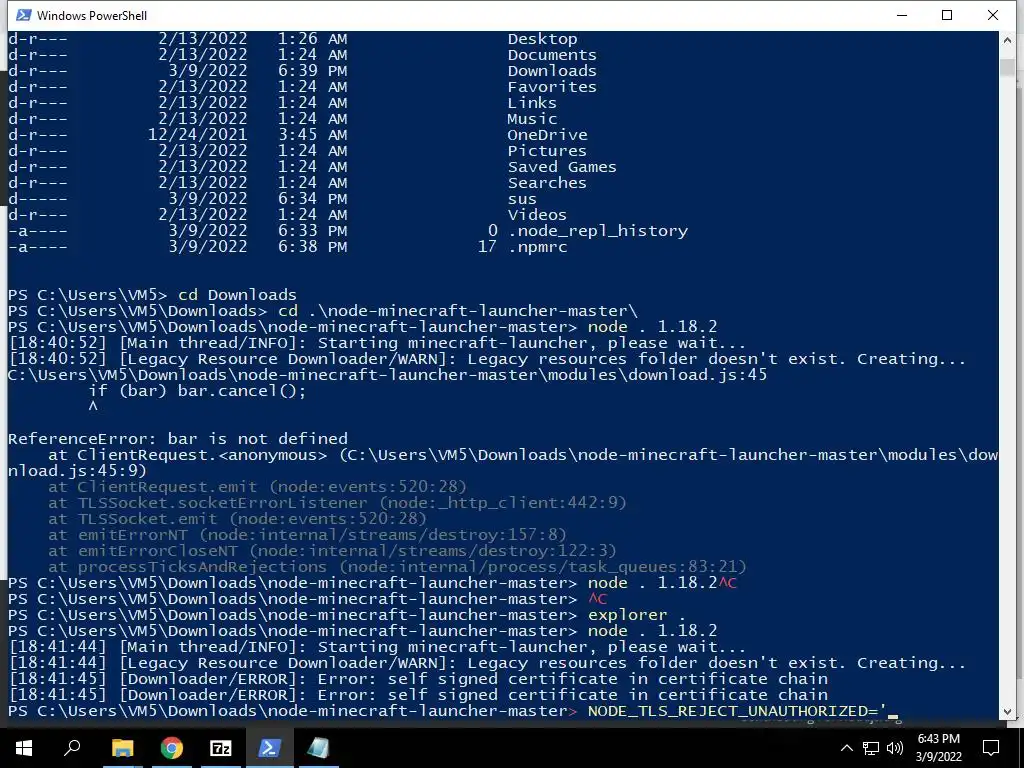Click the 'at processTicksAndRejections' stack trace line
The image size is (1024, 768).
[x=397, y=566]
